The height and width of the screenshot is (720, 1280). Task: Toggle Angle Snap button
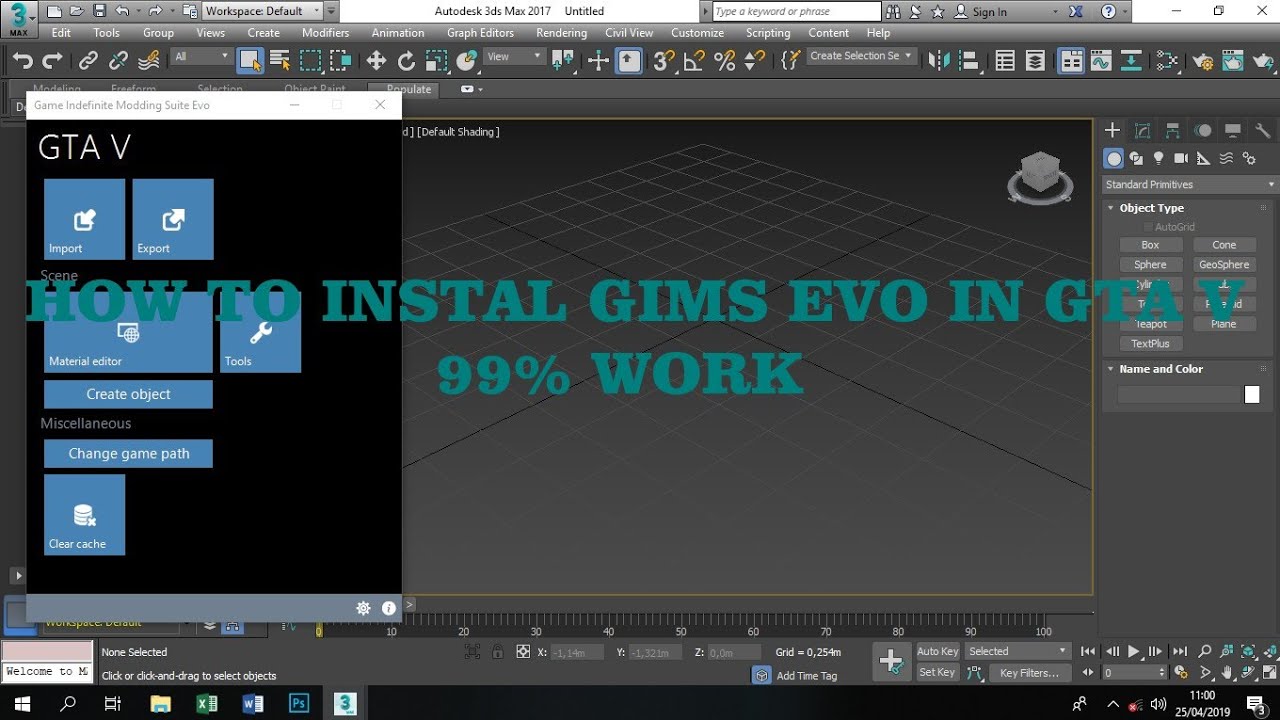[694, 61]
